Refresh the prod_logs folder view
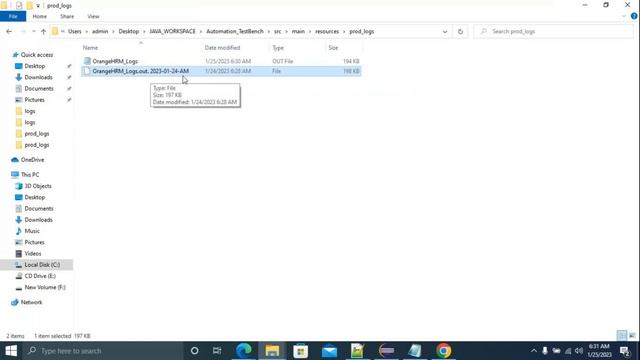 460,31
